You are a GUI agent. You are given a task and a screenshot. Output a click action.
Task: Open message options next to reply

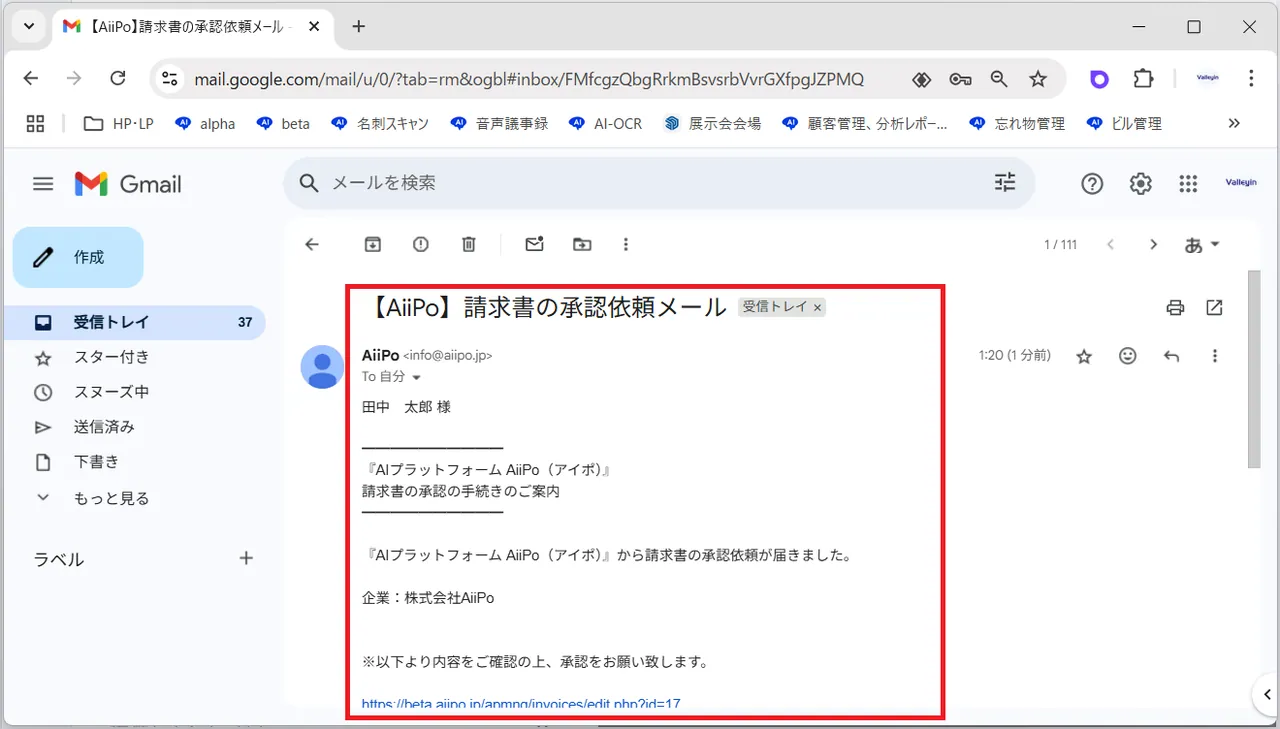[x=1215, y=356]
